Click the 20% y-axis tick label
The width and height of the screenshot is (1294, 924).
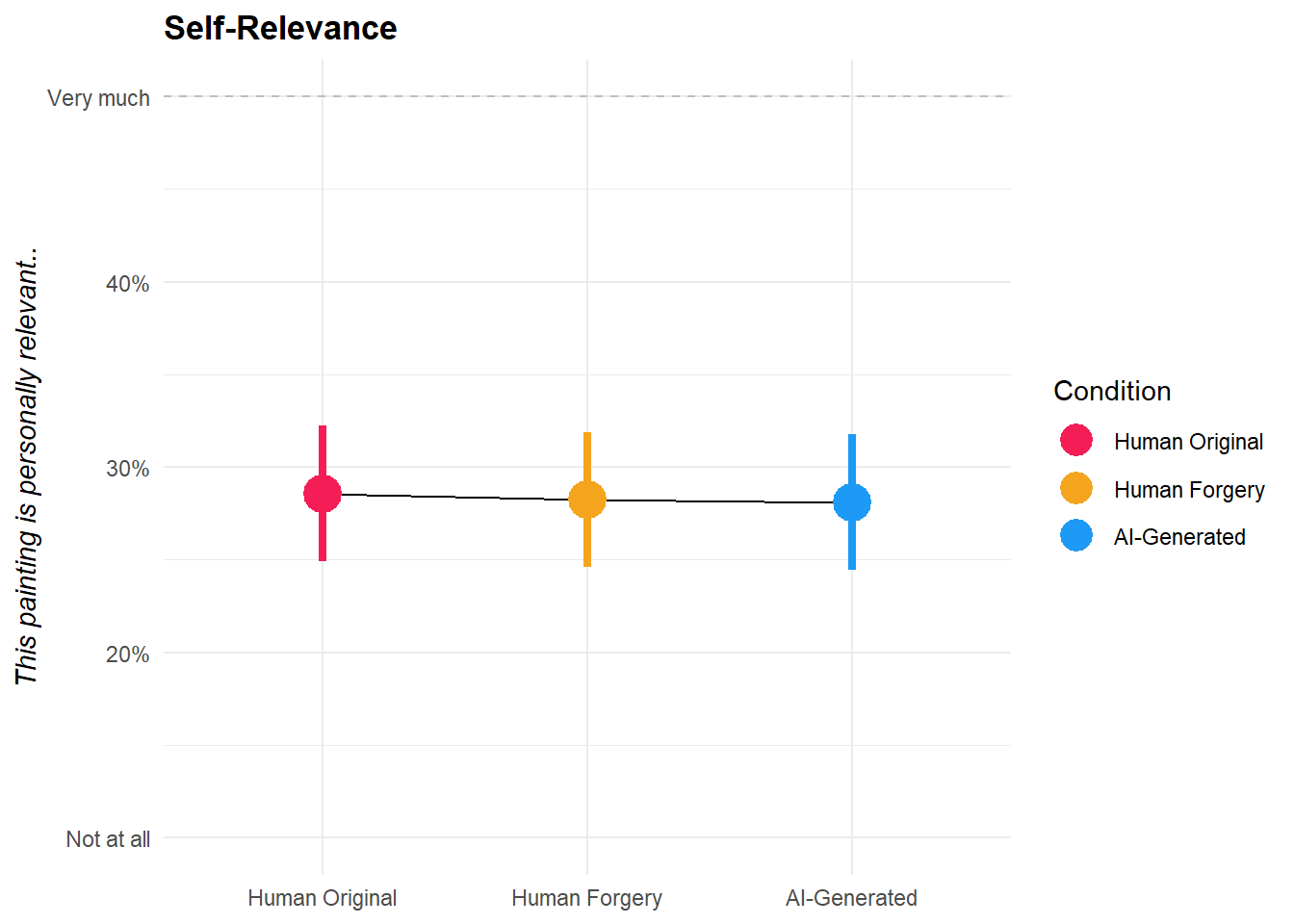(x=127, y=654)
